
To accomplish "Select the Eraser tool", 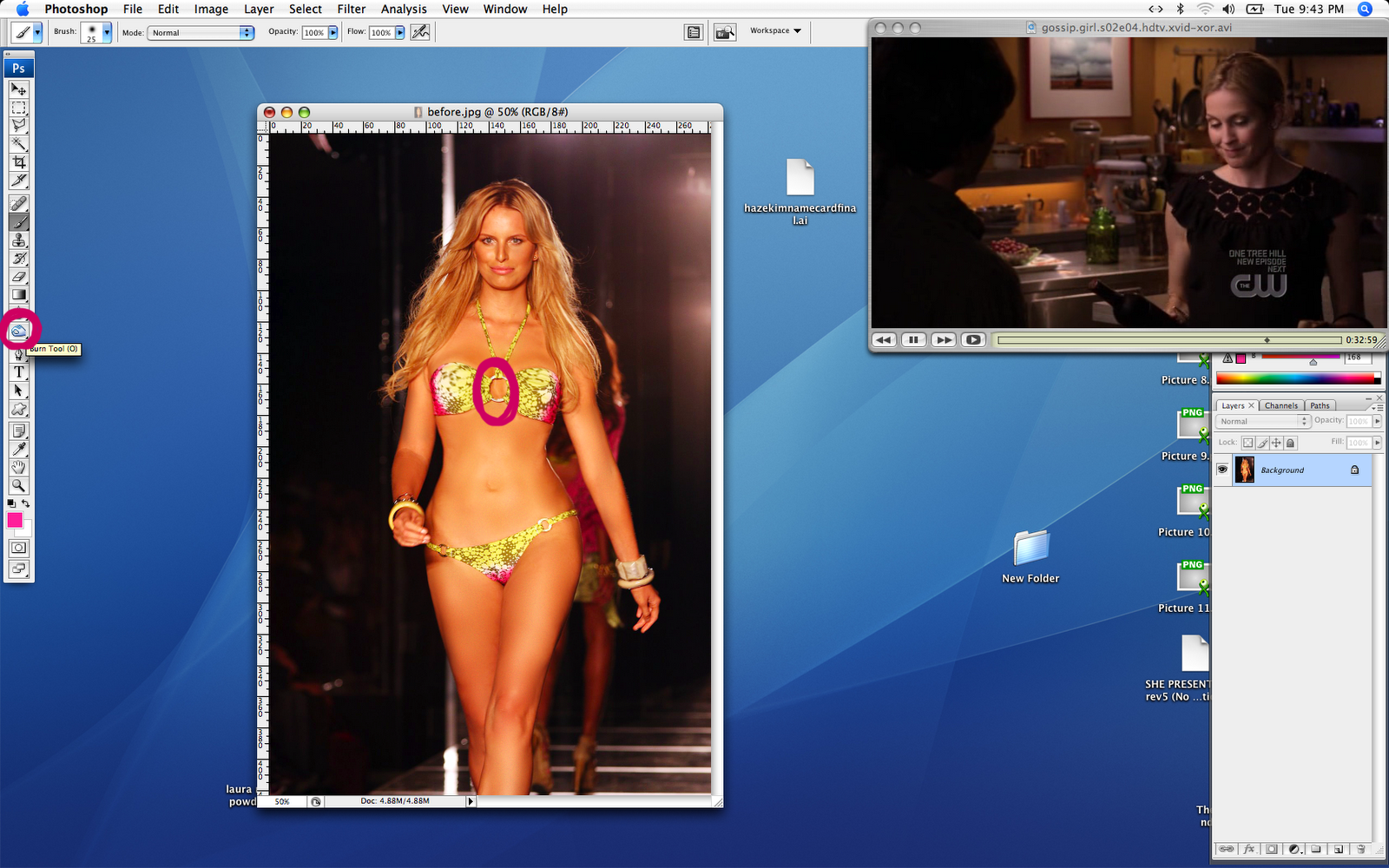I will tap(18, 277).
